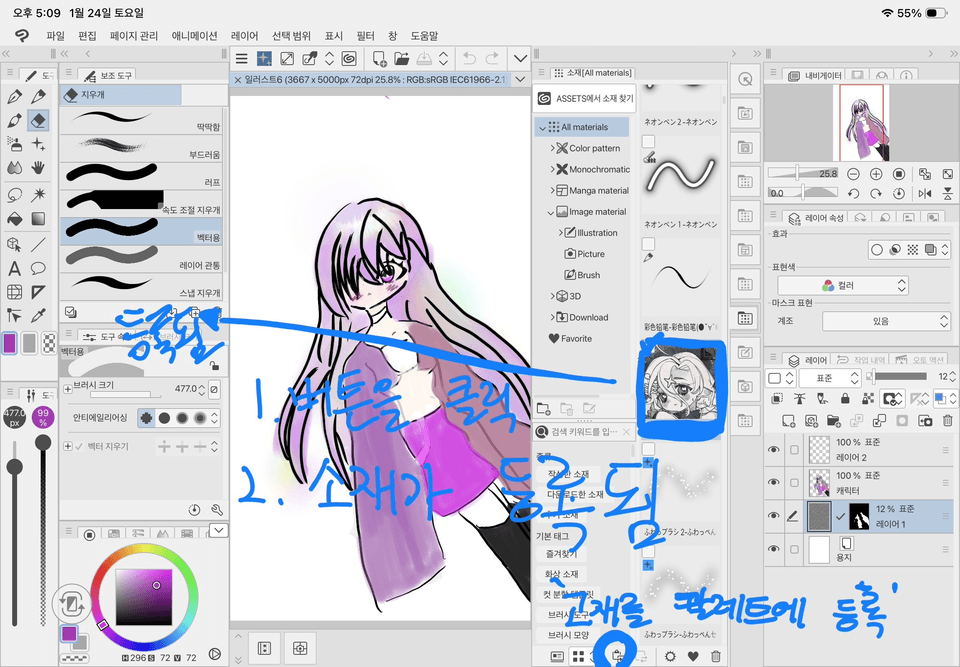This screenshot has height=667, width=960.
Task: Click the material panel heart favorite icon
Action: 693,656
